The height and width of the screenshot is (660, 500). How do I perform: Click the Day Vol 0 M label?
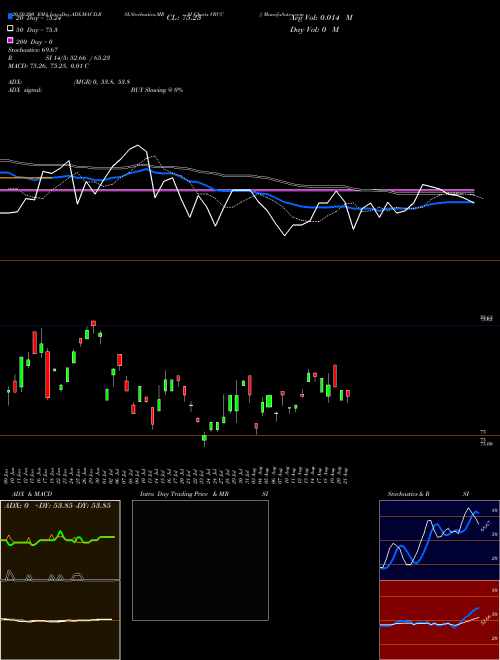tap(314, 29)
